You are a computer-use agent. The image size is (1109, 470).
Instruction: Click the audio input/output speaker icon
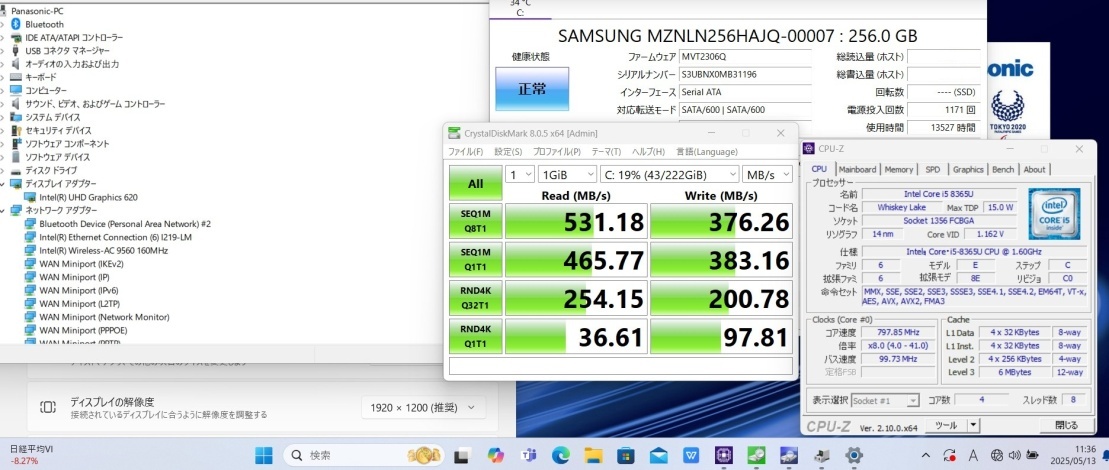16,64
